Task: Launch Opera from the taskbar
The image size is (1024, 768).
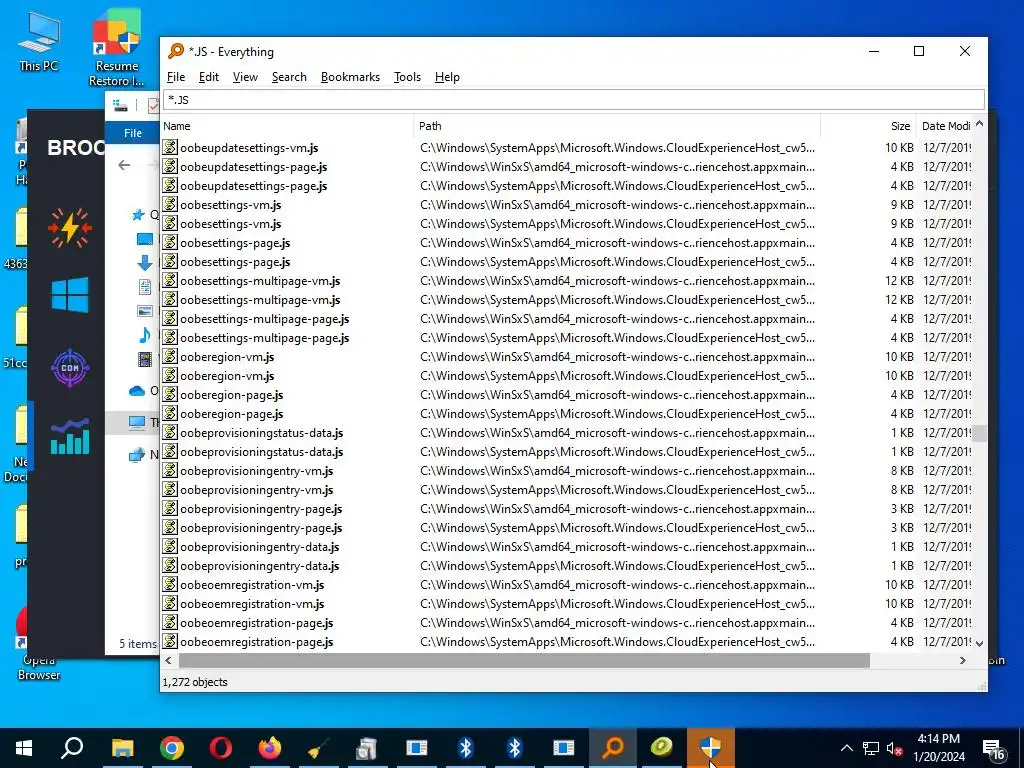Action: click(x=221, y=748)
